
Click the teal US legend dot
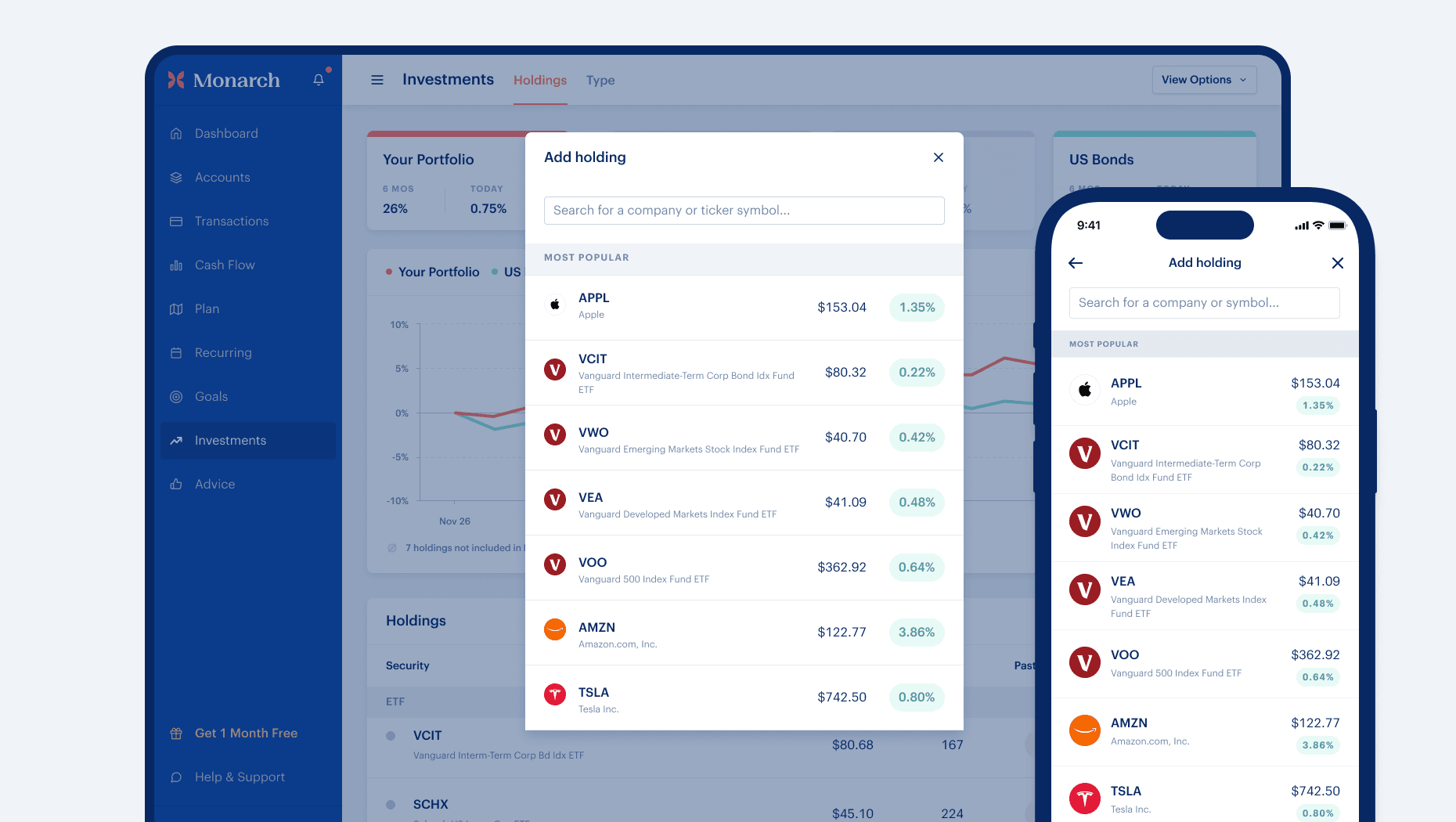click(495, 272)
